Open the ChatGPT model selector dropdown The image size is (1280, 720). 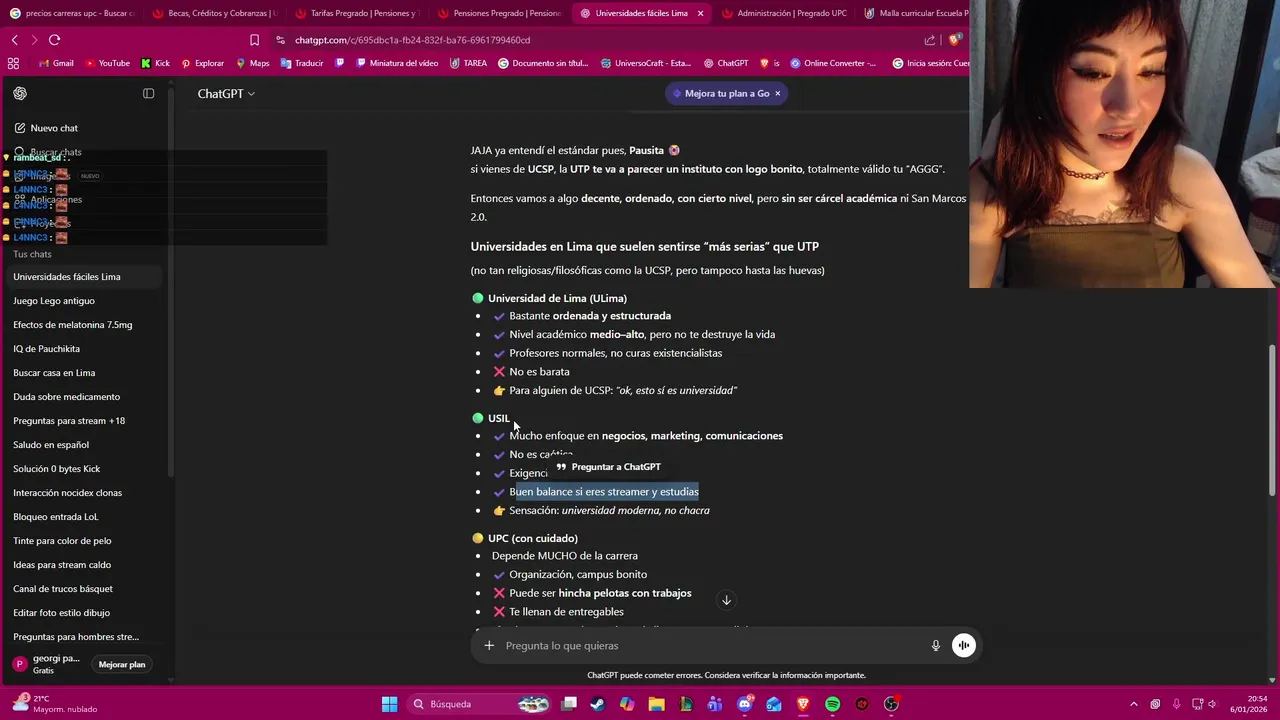point(226,93)
